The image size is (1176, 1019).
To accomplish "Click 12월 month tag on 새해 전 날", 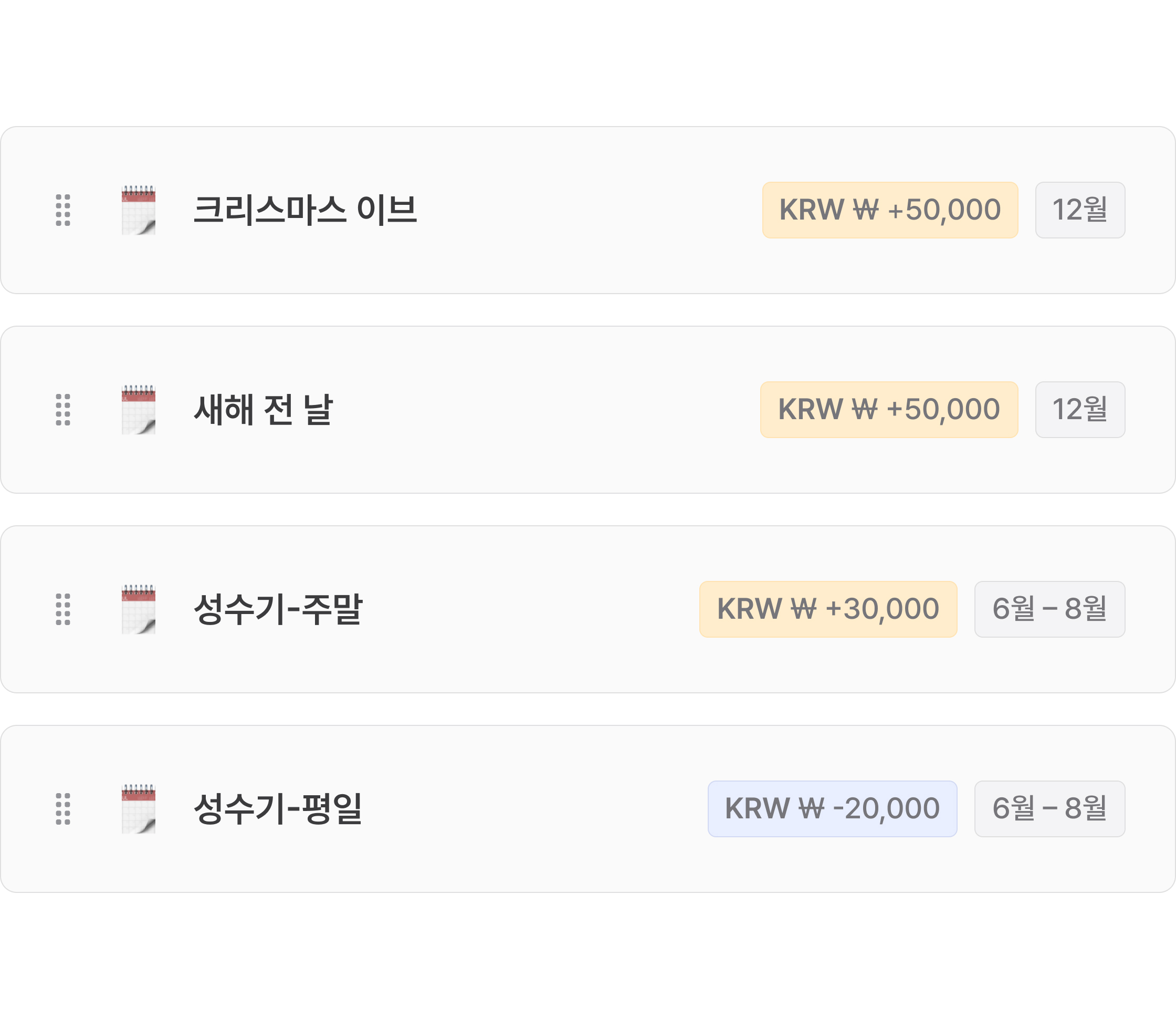I will point(1079,409).
